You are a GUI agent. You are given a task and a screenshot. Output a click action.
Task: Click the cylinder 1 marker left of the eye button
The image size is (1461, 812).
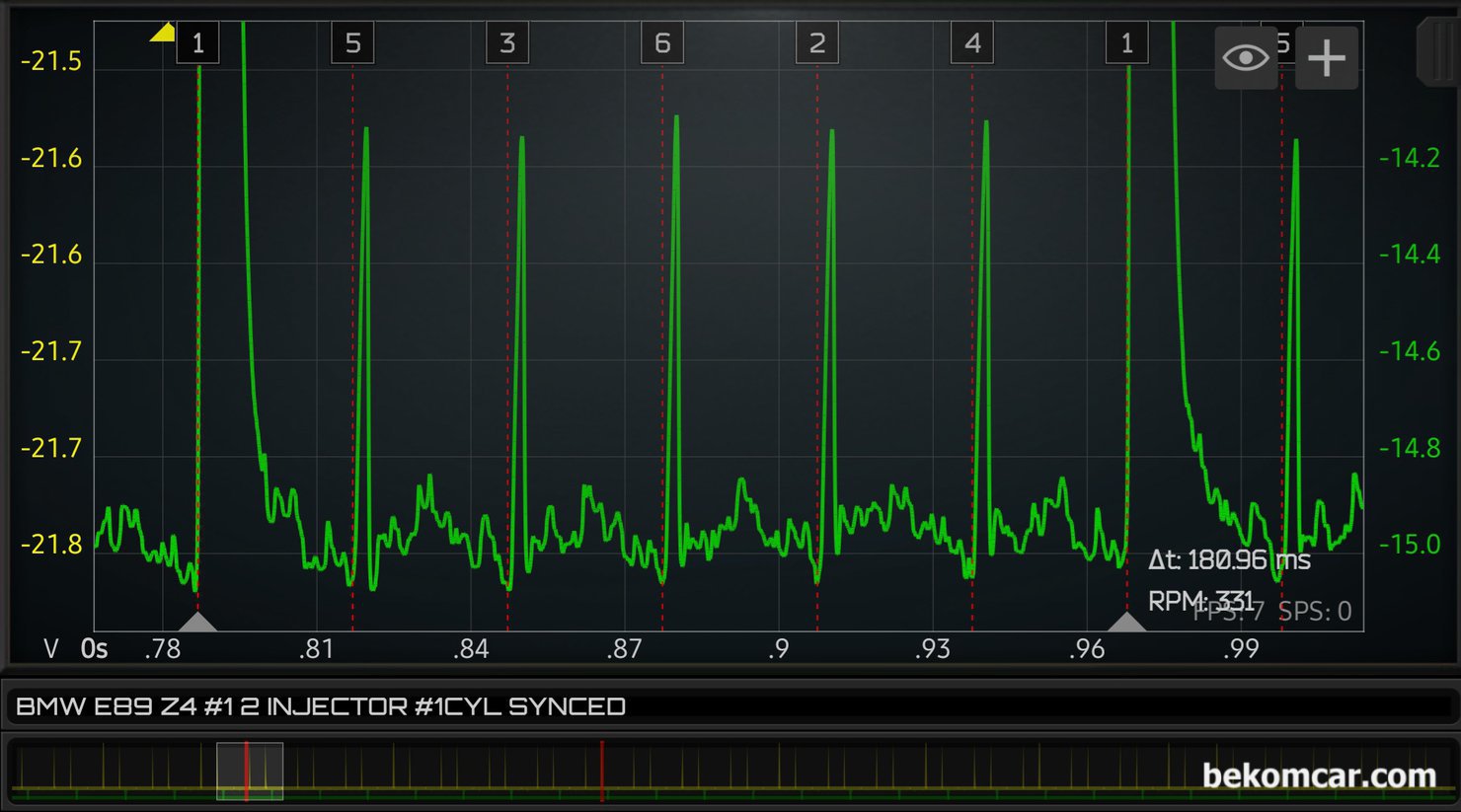pyautogui.click(x=1126, y=43)
